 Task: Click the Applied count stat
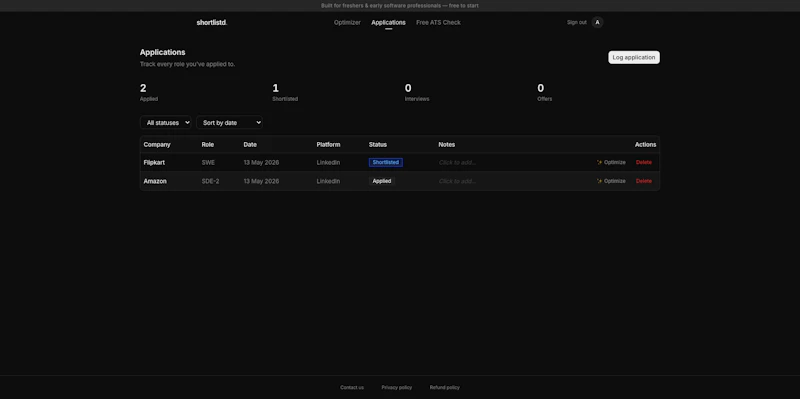click(149, 92)
